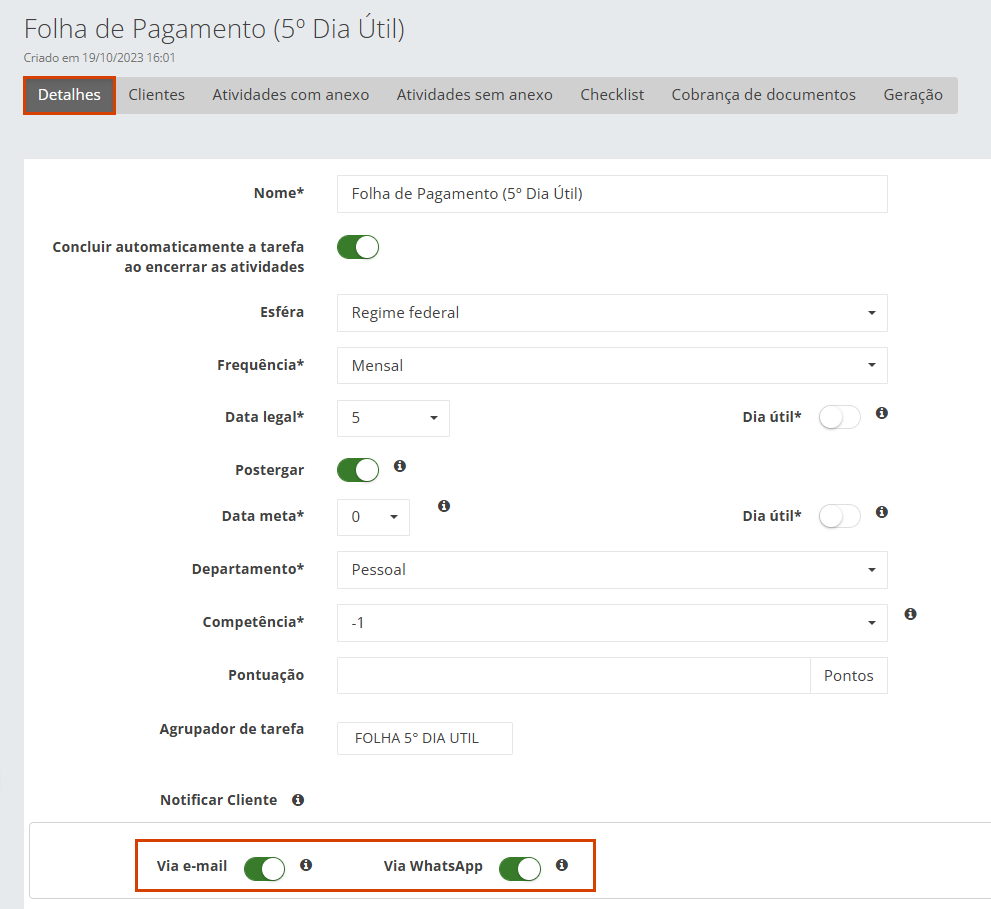Click the info icon next to Notificar Cliente
This screenshot has width=991, height=909.
[298, 800]
